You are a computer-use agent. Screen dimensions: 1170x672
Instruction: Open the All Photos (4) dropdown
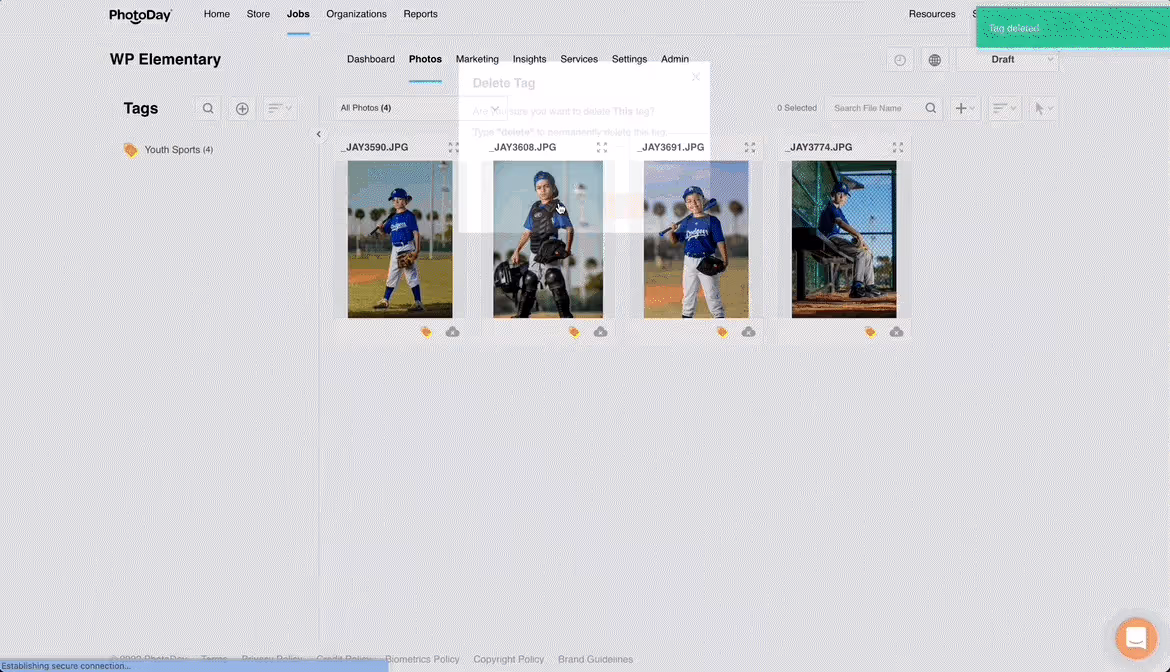(x=420, y=108)
